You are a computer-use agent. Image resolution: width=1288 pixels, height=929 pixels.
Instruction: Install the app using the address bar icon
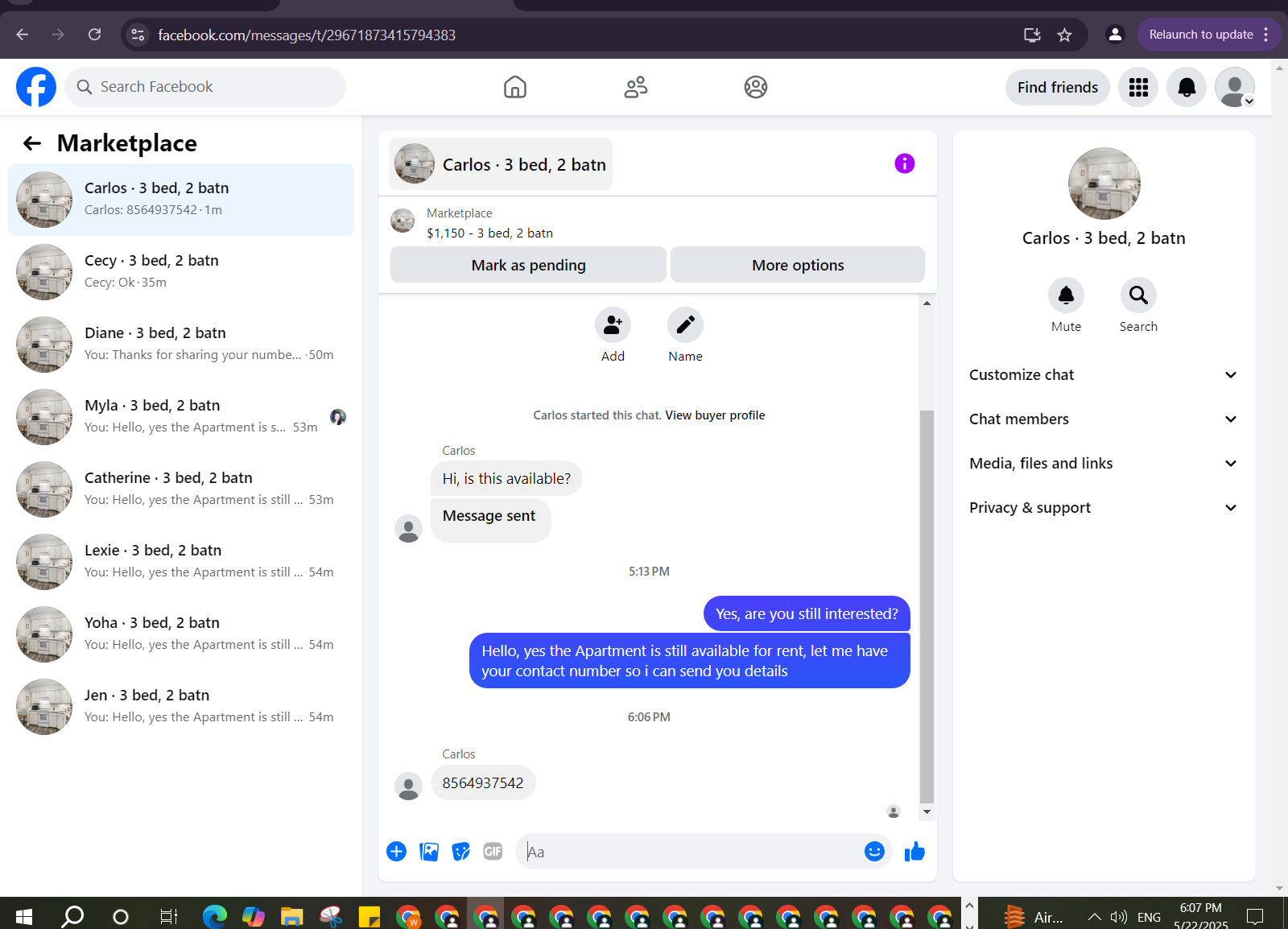click(x=1032, y=35)
